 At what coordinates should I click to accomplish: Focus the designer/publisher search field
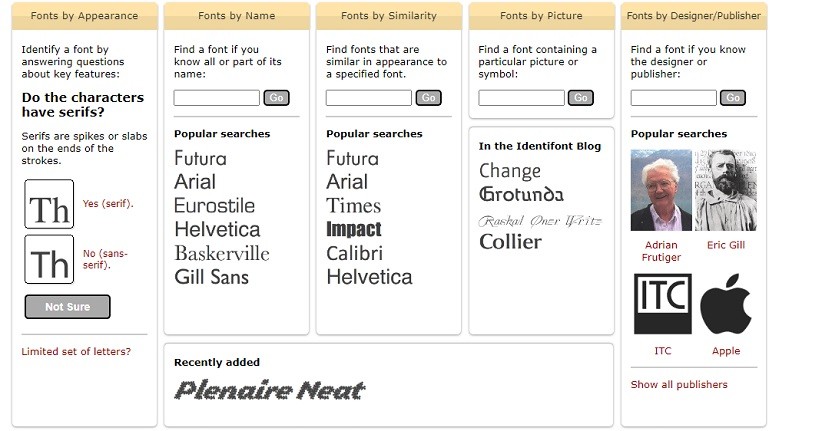(x=673, y=98)
